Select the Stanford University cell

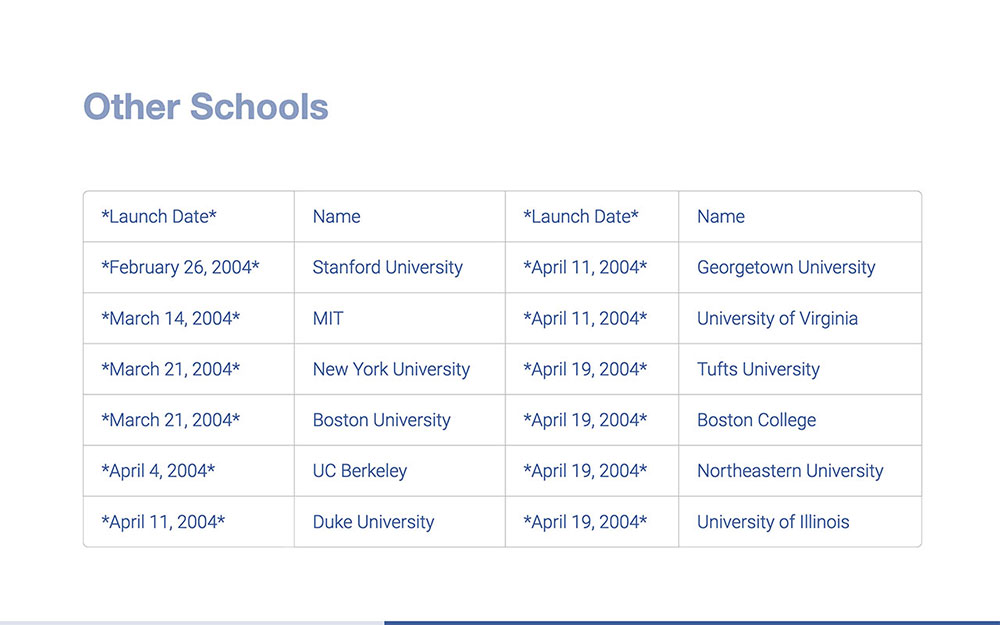[387, 267]
